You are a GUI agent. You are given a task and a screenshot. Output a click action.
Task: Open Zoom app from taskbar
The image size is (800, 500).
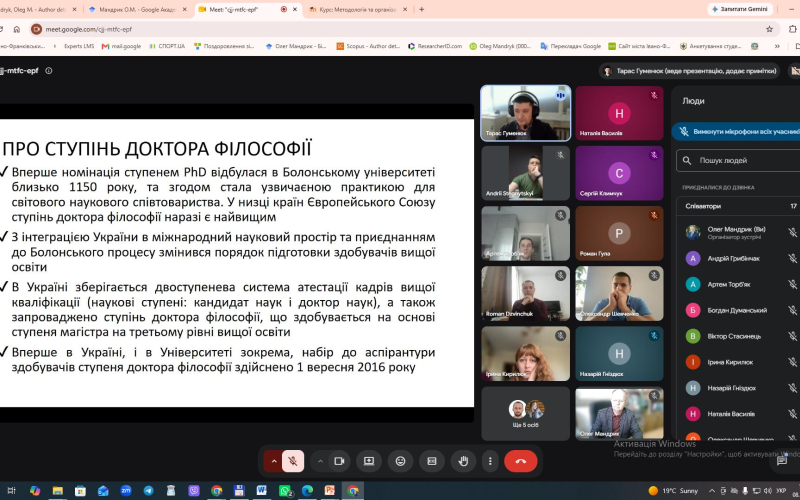tap(126, 490)
